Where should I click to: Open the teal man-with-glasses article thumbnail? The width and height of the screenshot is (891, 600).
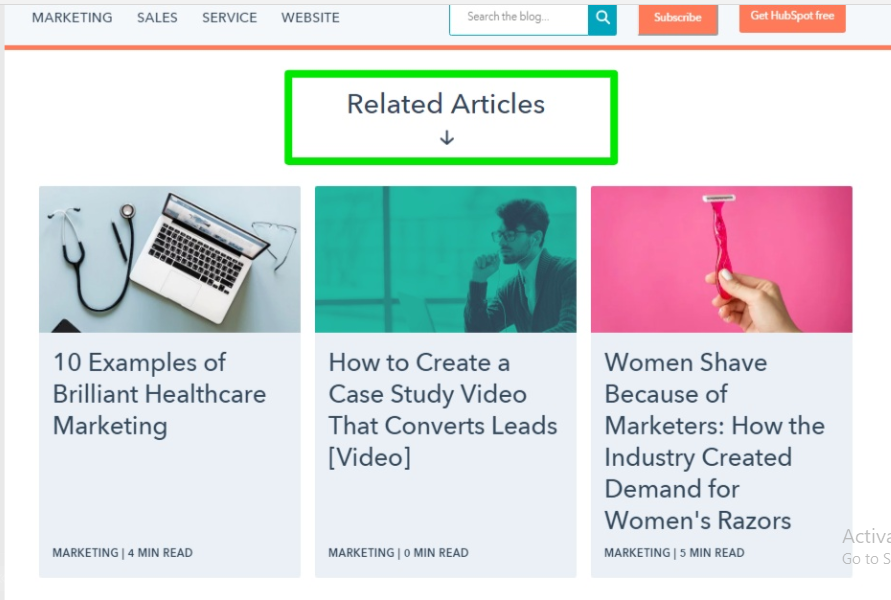pos(446,259)
